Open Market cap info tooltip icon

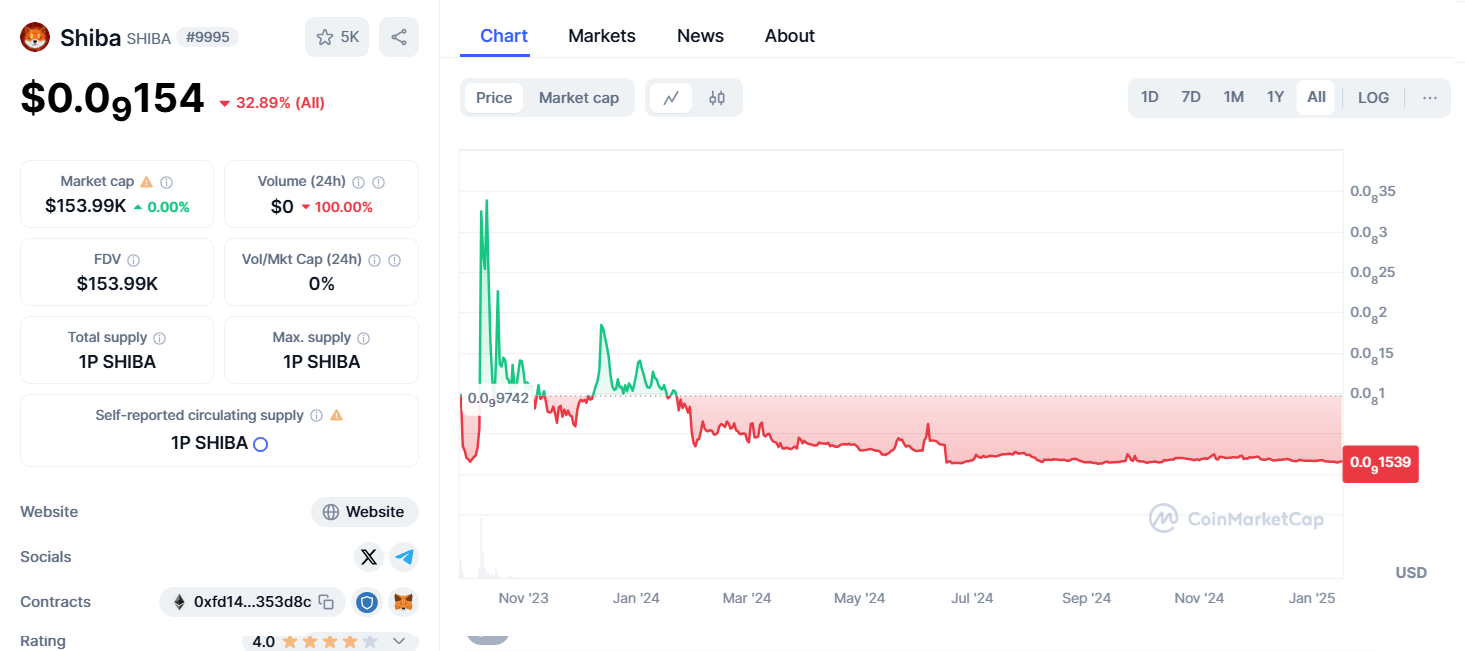tap(167, 182)
